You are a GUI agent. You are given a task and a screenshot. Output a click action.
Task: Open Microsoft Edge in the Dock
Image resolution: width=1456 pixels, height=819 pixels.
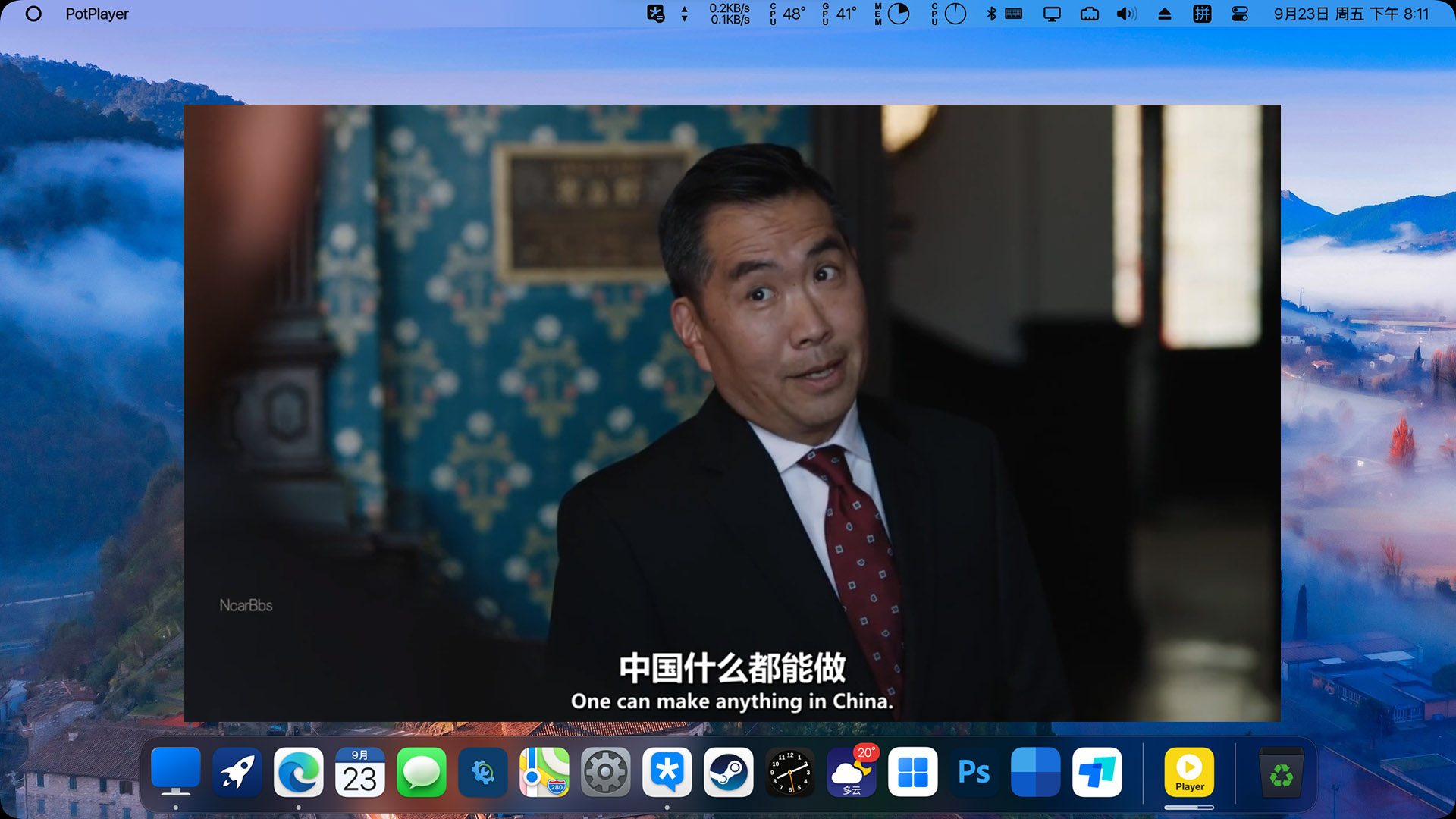tap(299, 772)
